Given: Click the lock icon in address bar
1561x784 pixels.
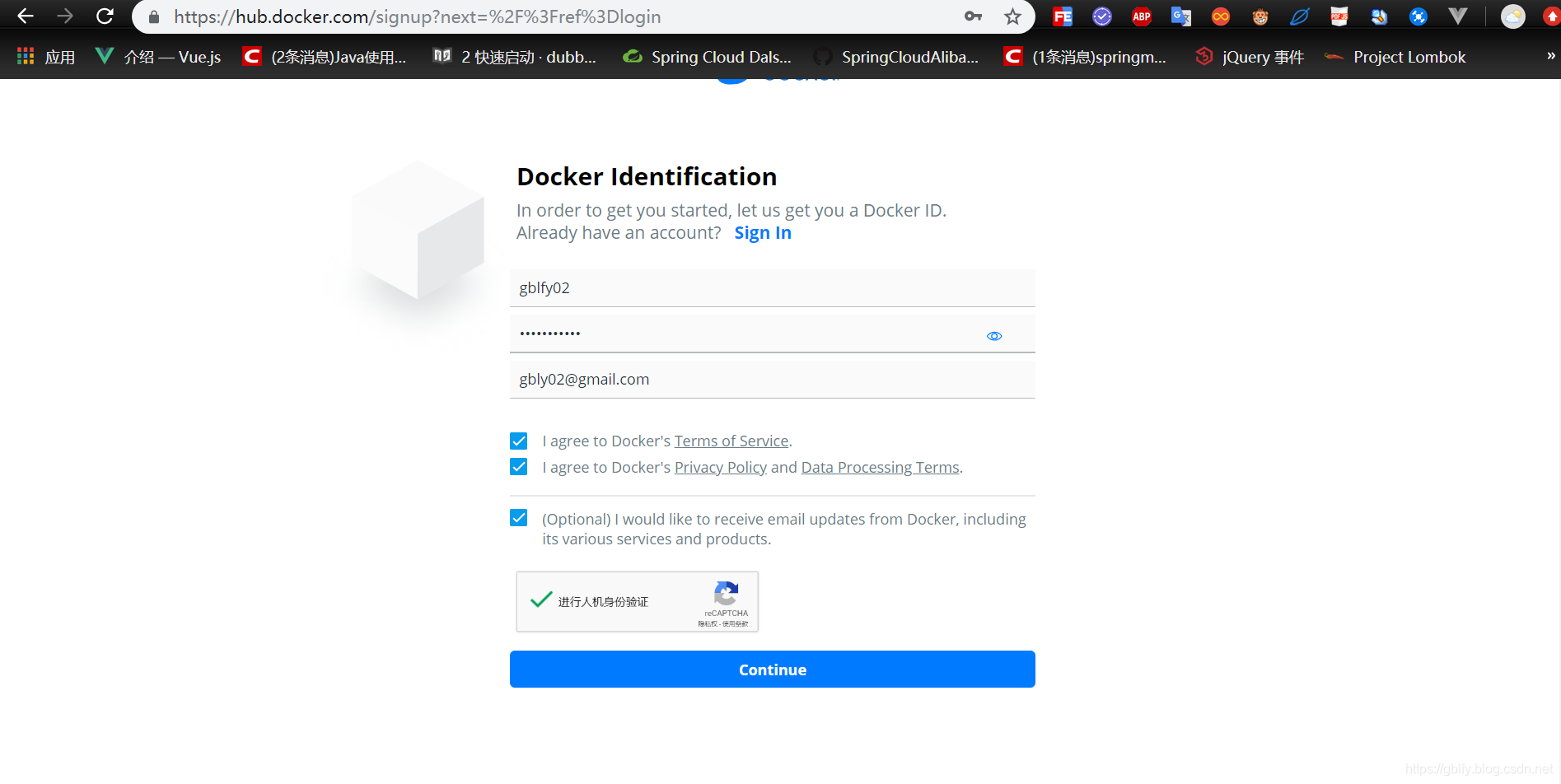Looking at the screenshot, I should pos(154,17).
